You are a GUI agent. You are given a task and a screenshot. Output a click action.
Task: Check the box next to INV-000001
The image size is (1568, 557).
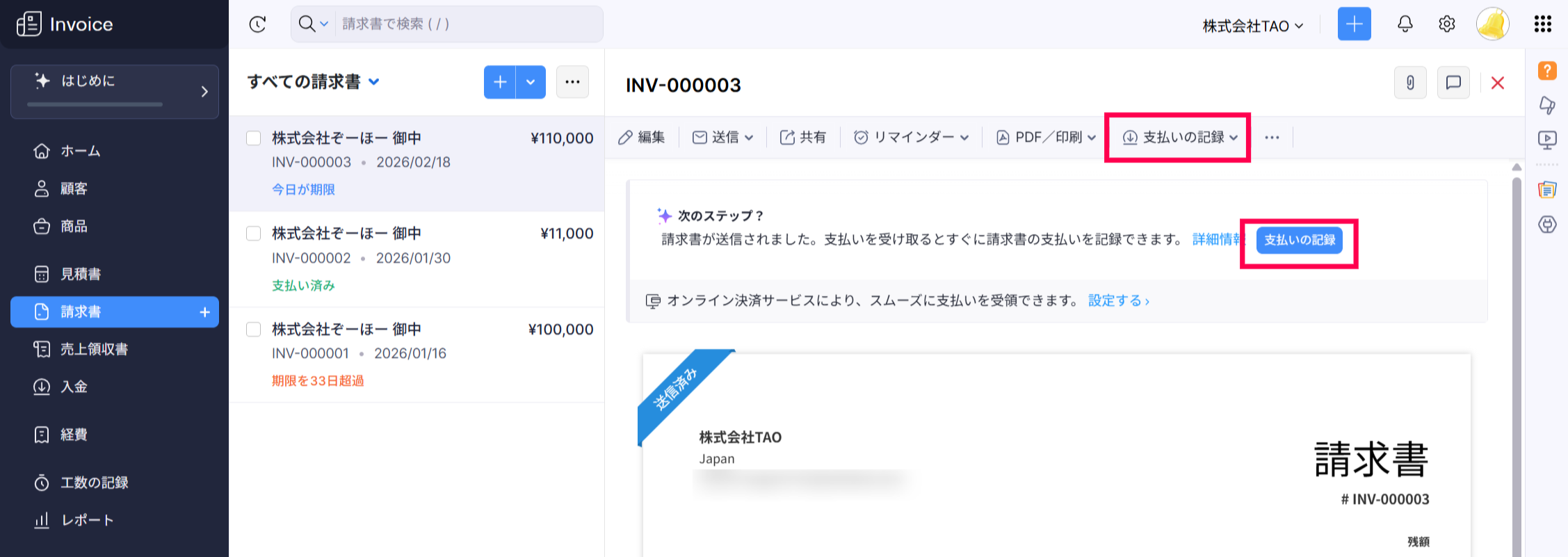click(254, 330)
